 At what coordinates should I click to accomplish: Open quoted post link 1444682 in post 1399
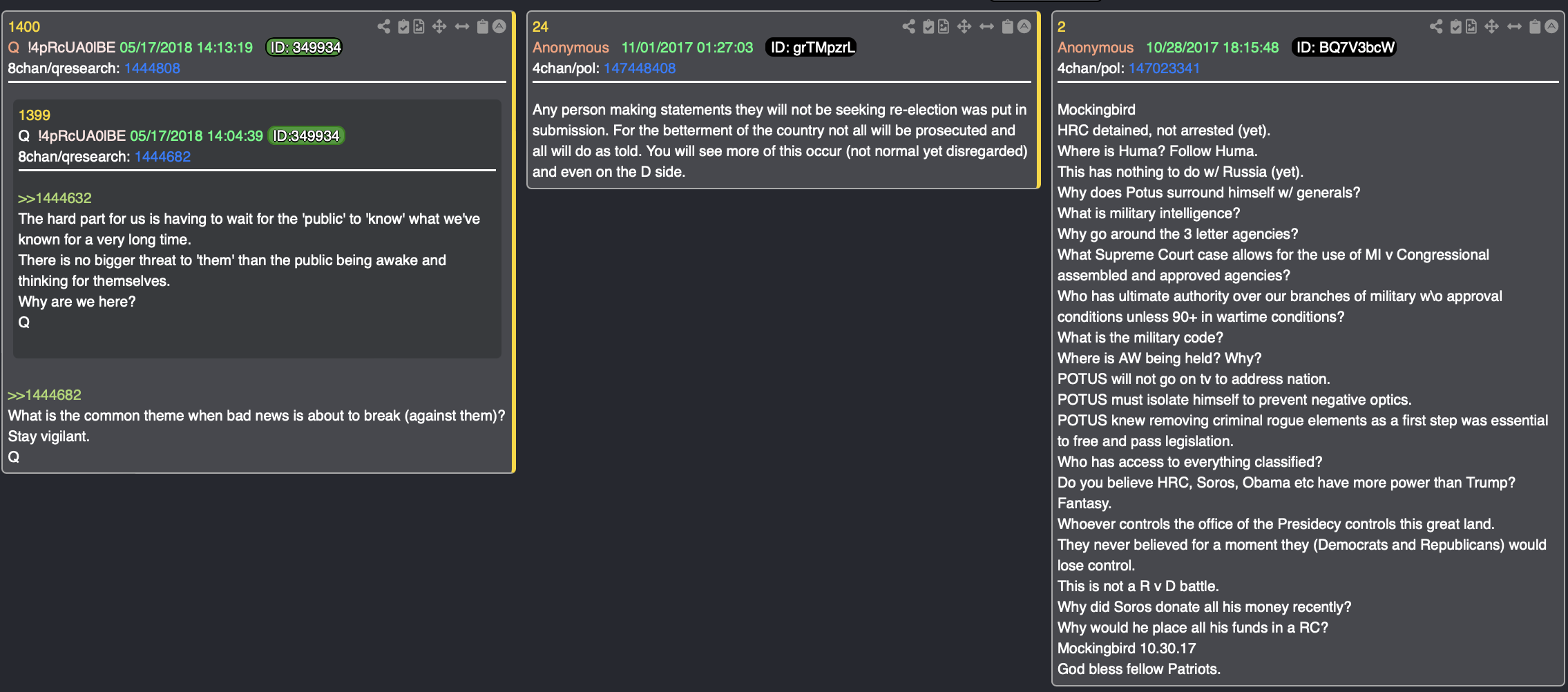click(162, 157)
